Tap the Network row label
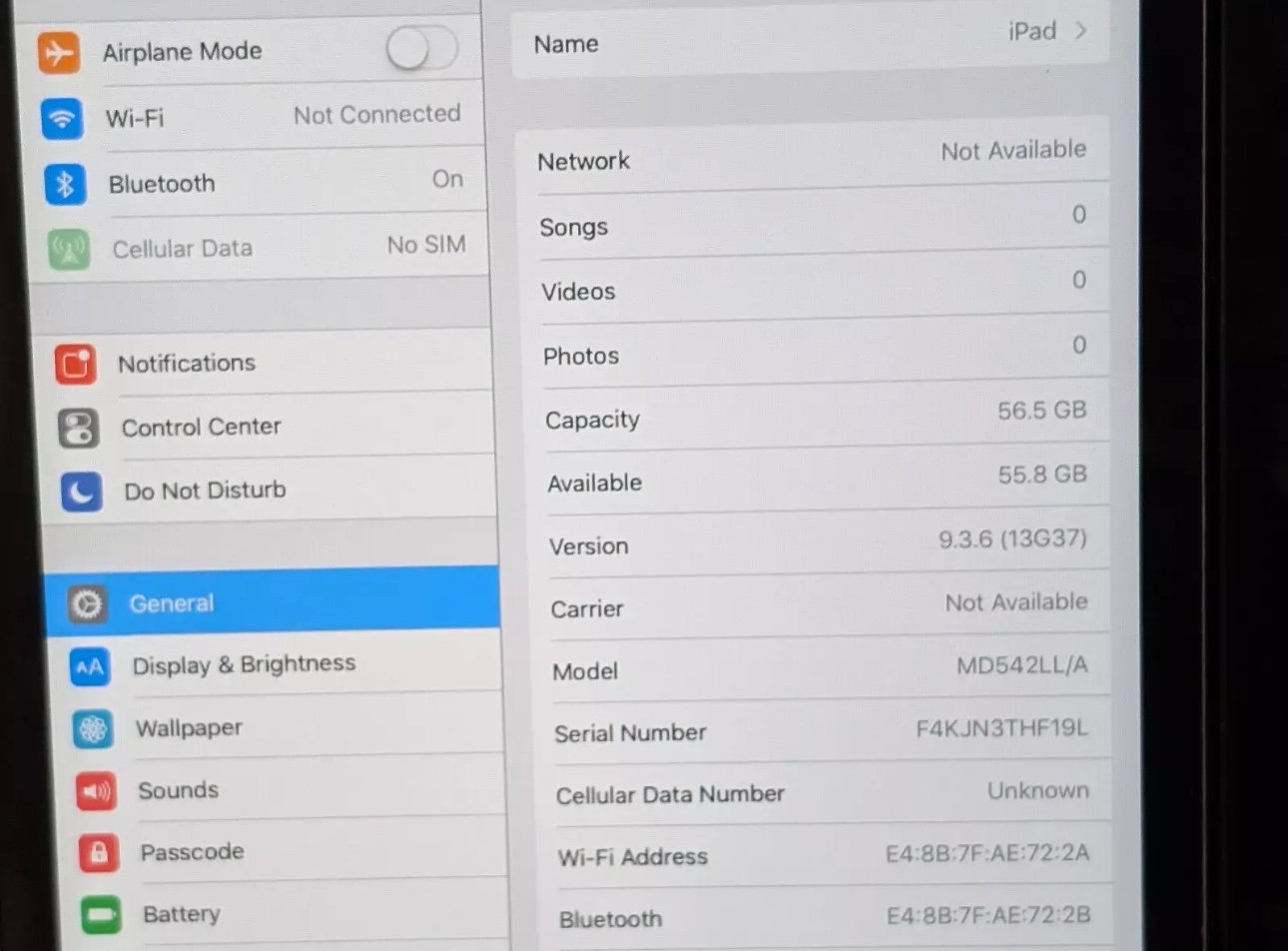This screenshot has width=1288, height=951. point(584,161)
